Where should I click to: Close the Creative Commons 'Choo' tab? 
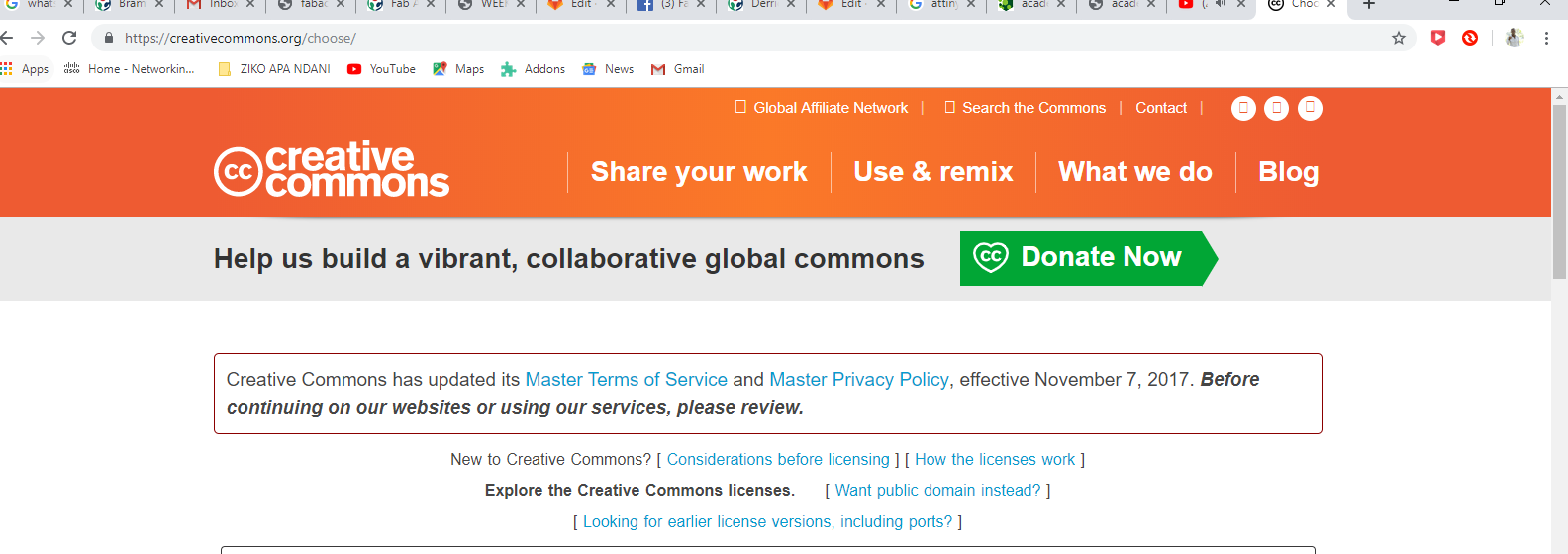coord(1331,4)
